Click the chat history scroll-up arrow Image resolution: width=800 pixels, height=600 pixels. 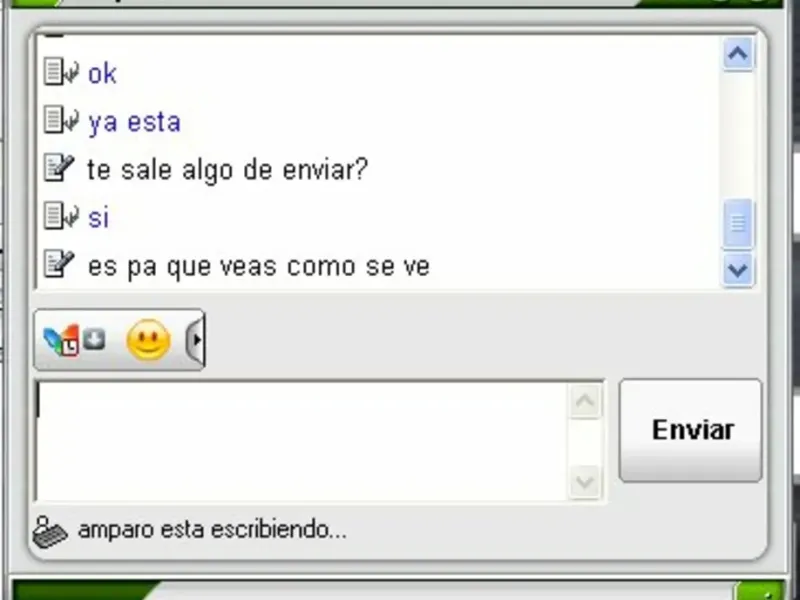tap(738, 54)
